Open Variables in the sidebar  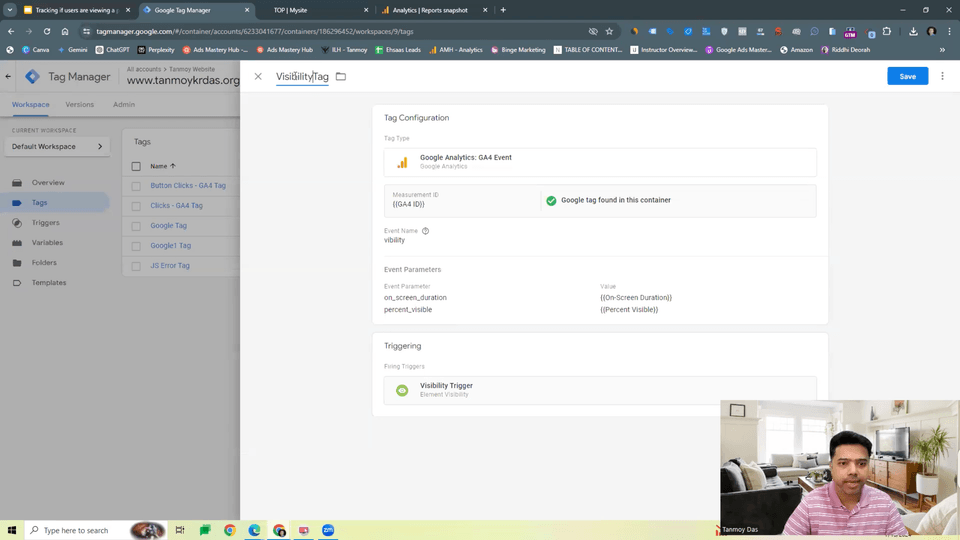[47, 242]
